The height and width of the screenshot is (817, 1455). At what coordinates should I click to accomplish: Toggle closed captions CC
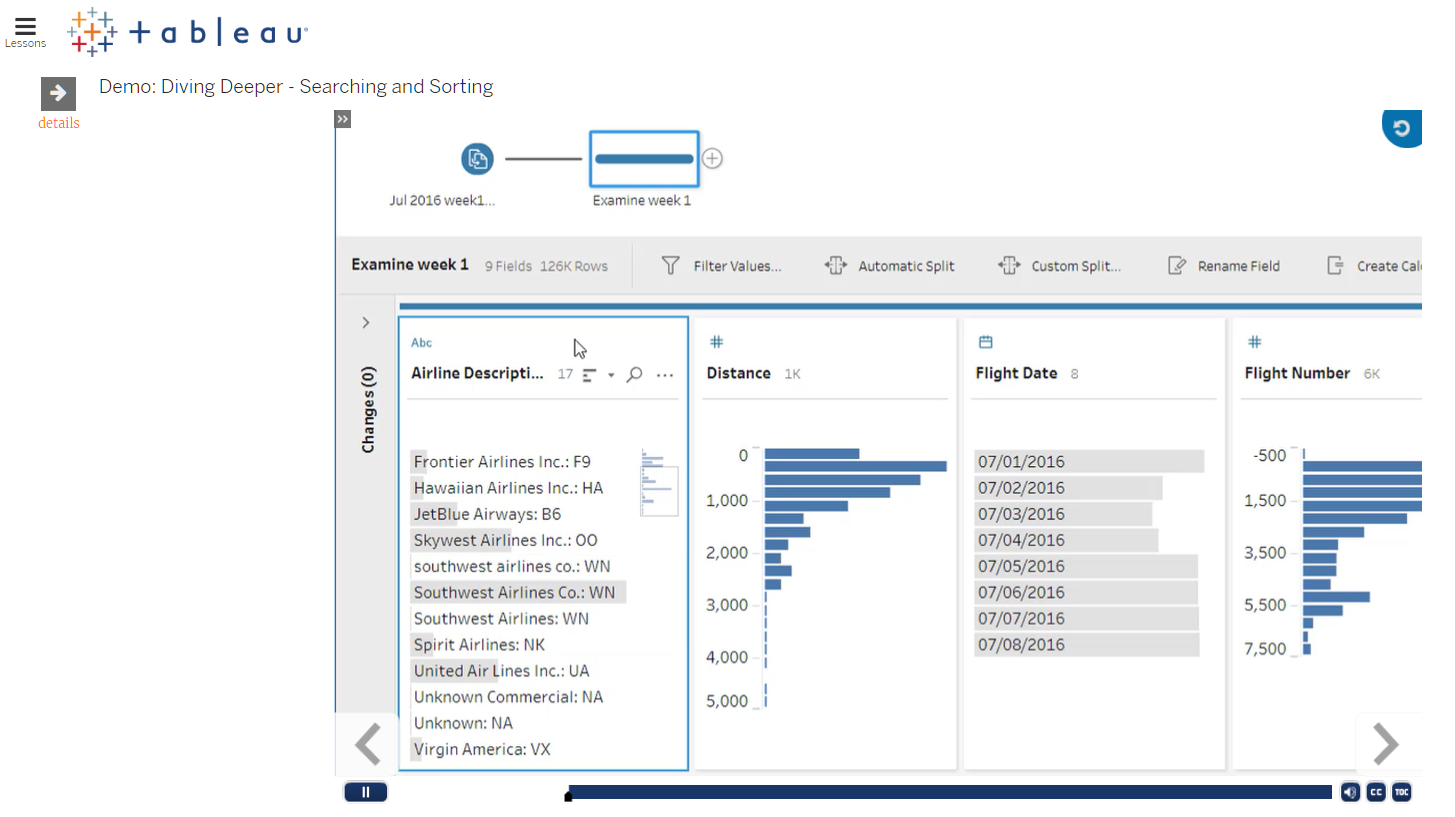tap(1376, 792)
